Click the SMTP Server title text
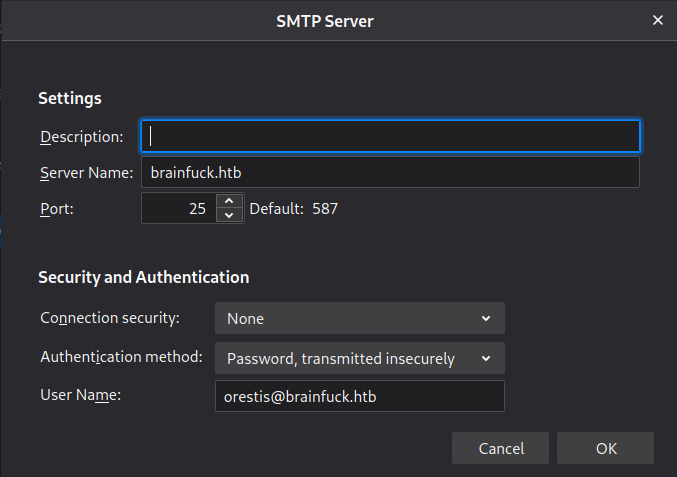This screenshot has height=477, width=677. pos(325,21)
